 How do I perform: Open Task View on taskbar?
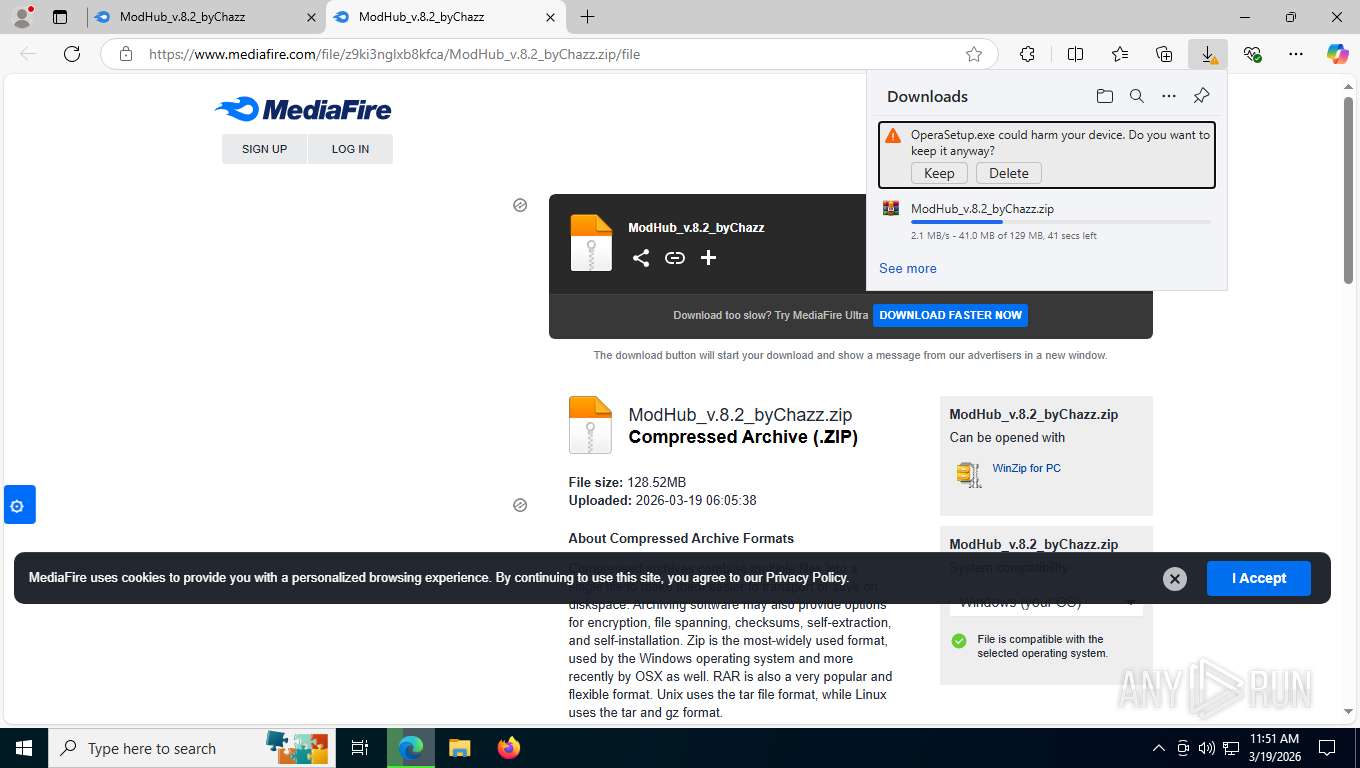360,748
